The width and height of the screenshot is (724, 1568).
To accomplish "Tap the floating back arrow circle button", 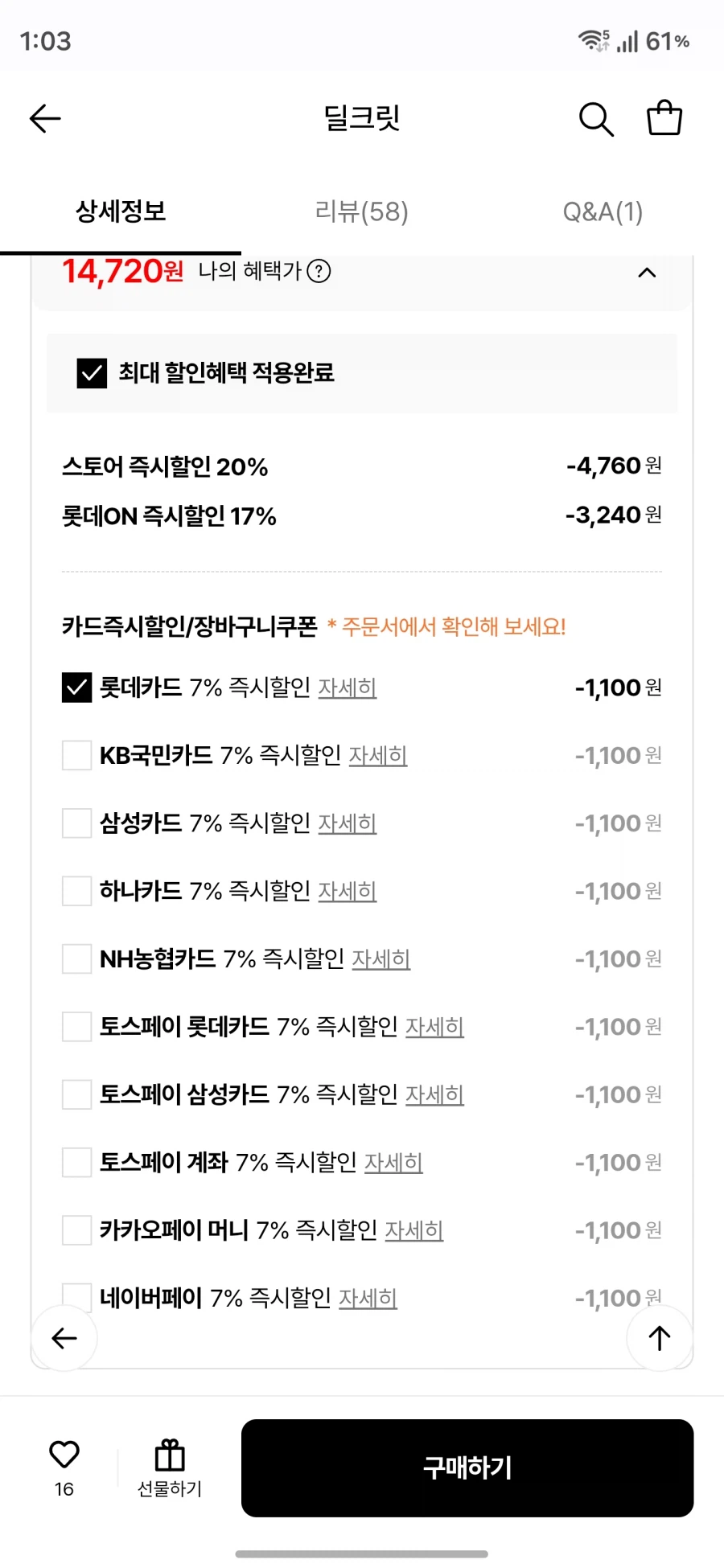I will coord(64,1338).
